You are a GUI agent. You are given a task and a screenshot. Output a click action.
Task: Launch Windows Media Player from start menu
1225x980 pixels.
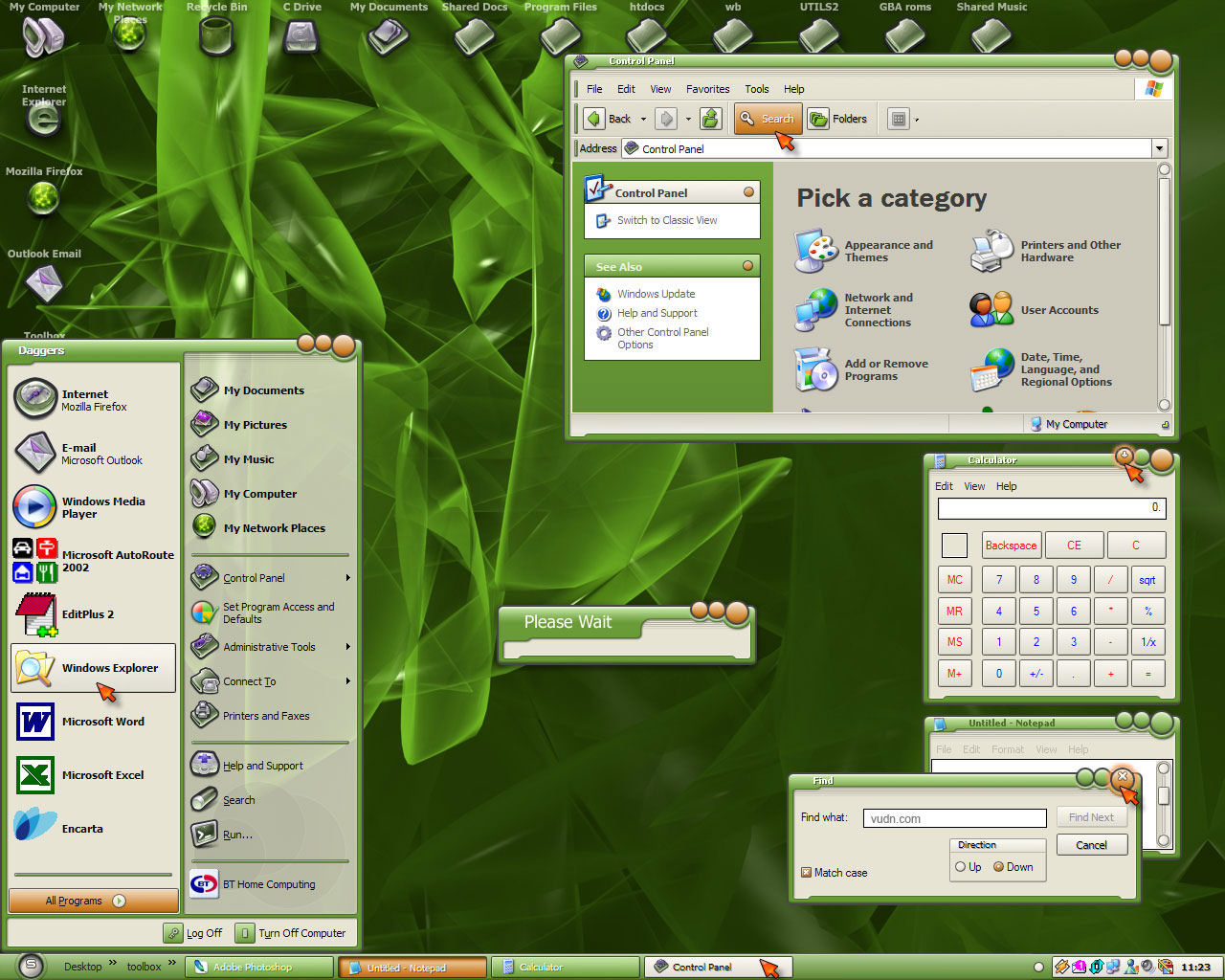pos(93,507)
